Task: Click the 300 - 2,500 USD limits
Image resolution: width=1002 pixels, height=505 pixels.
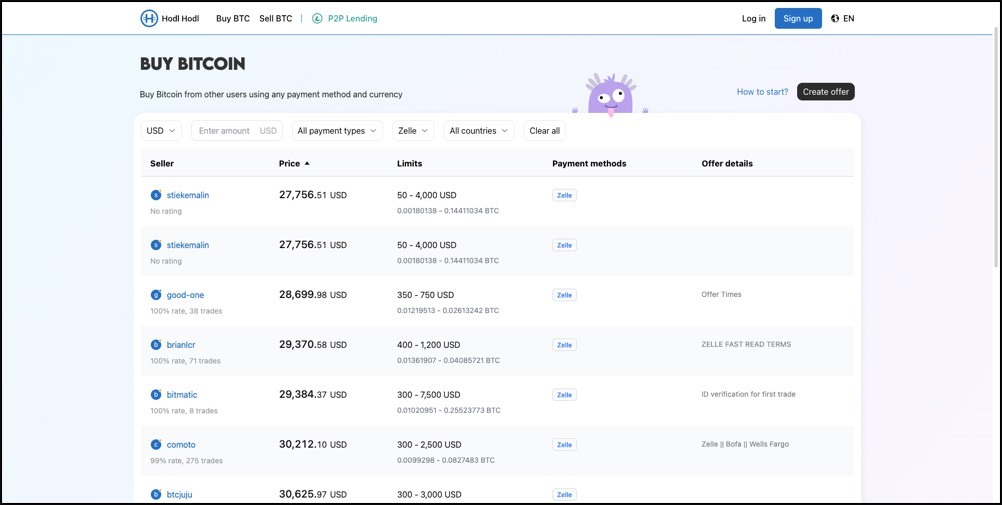Action: pyautogui.click(x=429, y=444)
